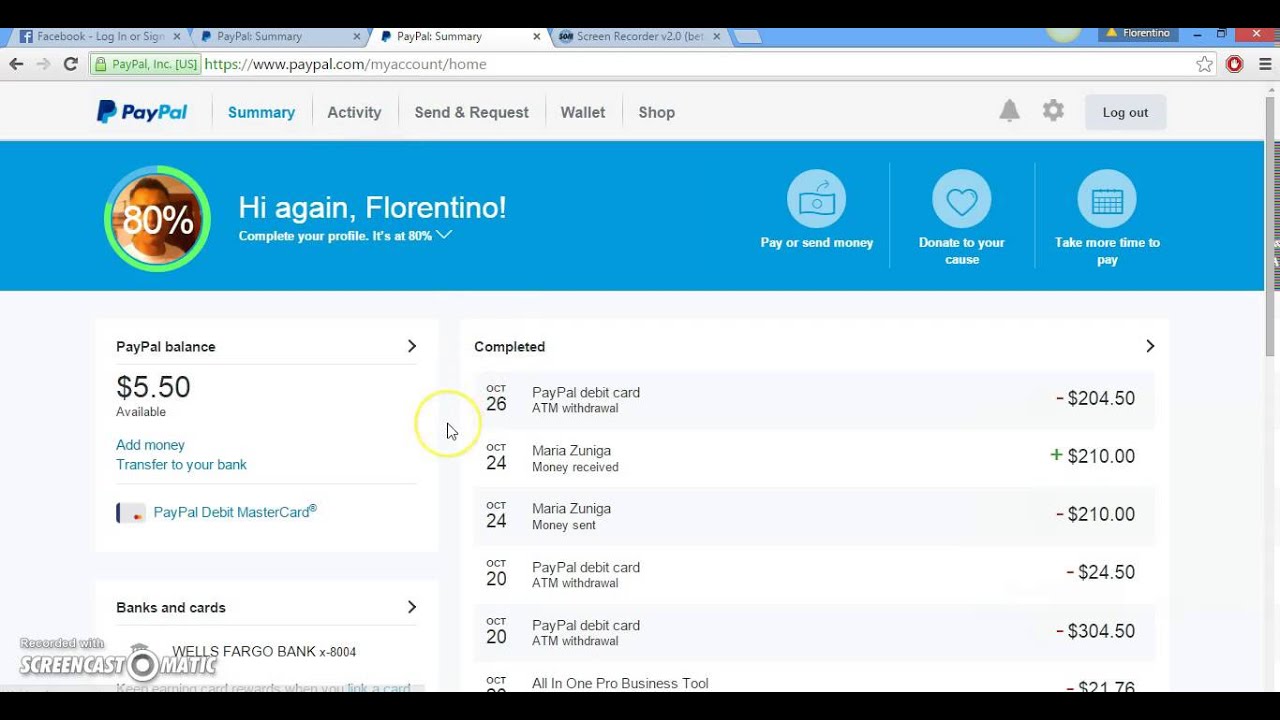Screen dimensions: 1280x720
Task: Bookmark the page with the star icon
Action: (1205, 64)
